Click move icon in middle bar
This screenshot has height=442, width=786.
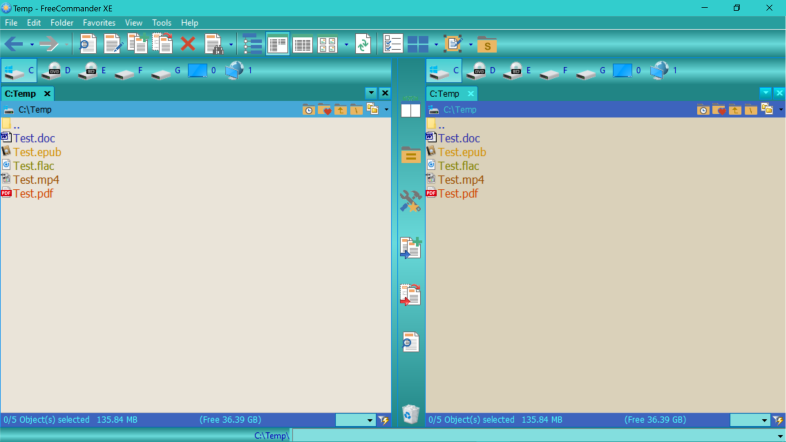pos(411,295)
